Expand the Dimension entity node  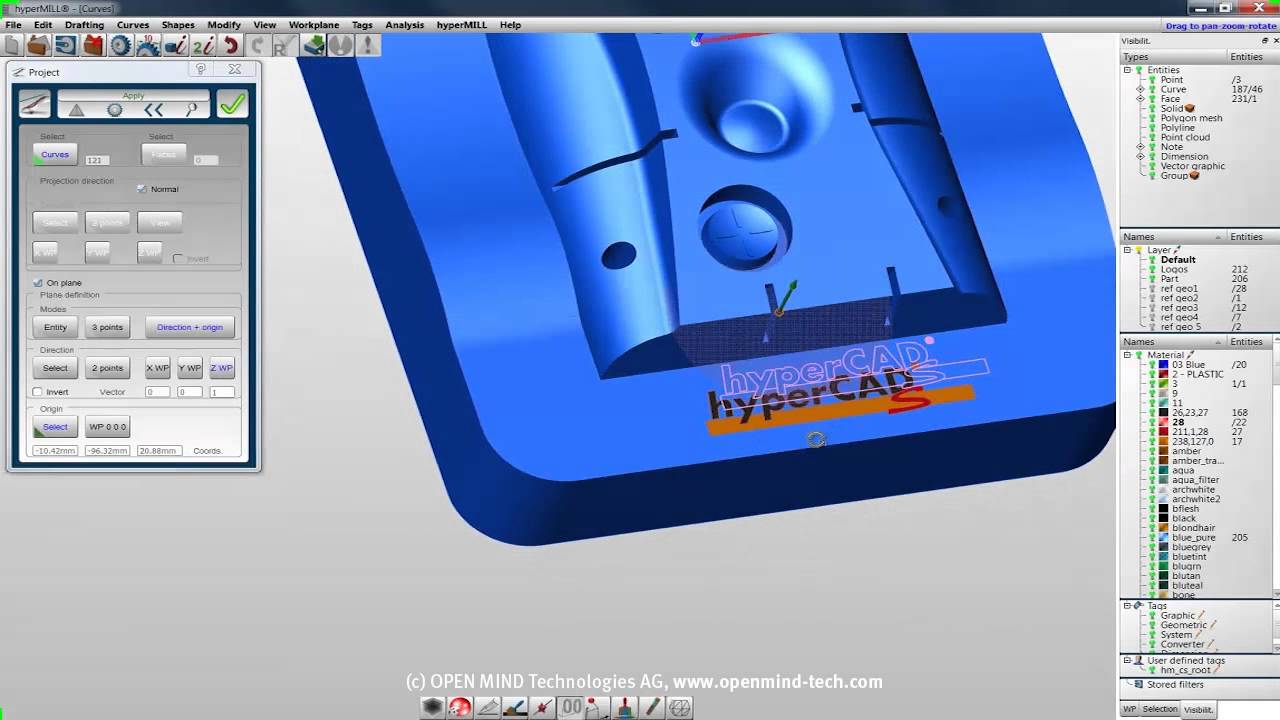(x=1140, y=156)
